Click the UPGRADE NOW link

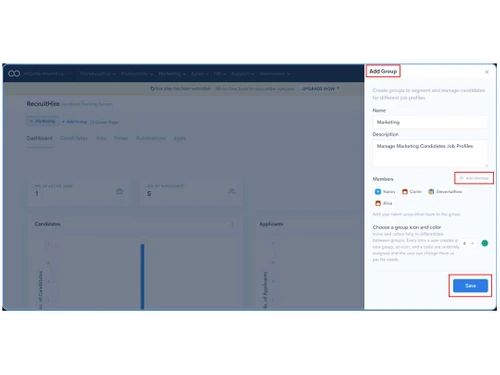coord(320,89)
